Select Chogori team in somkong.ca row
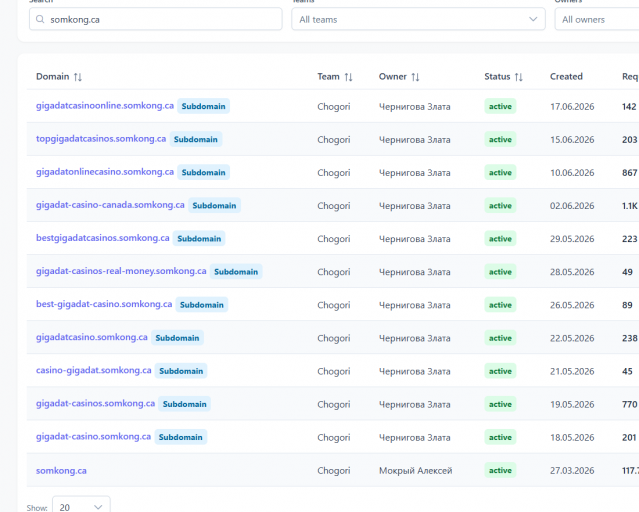The width and height of the screenshot is (639, 512). [334, 470]
